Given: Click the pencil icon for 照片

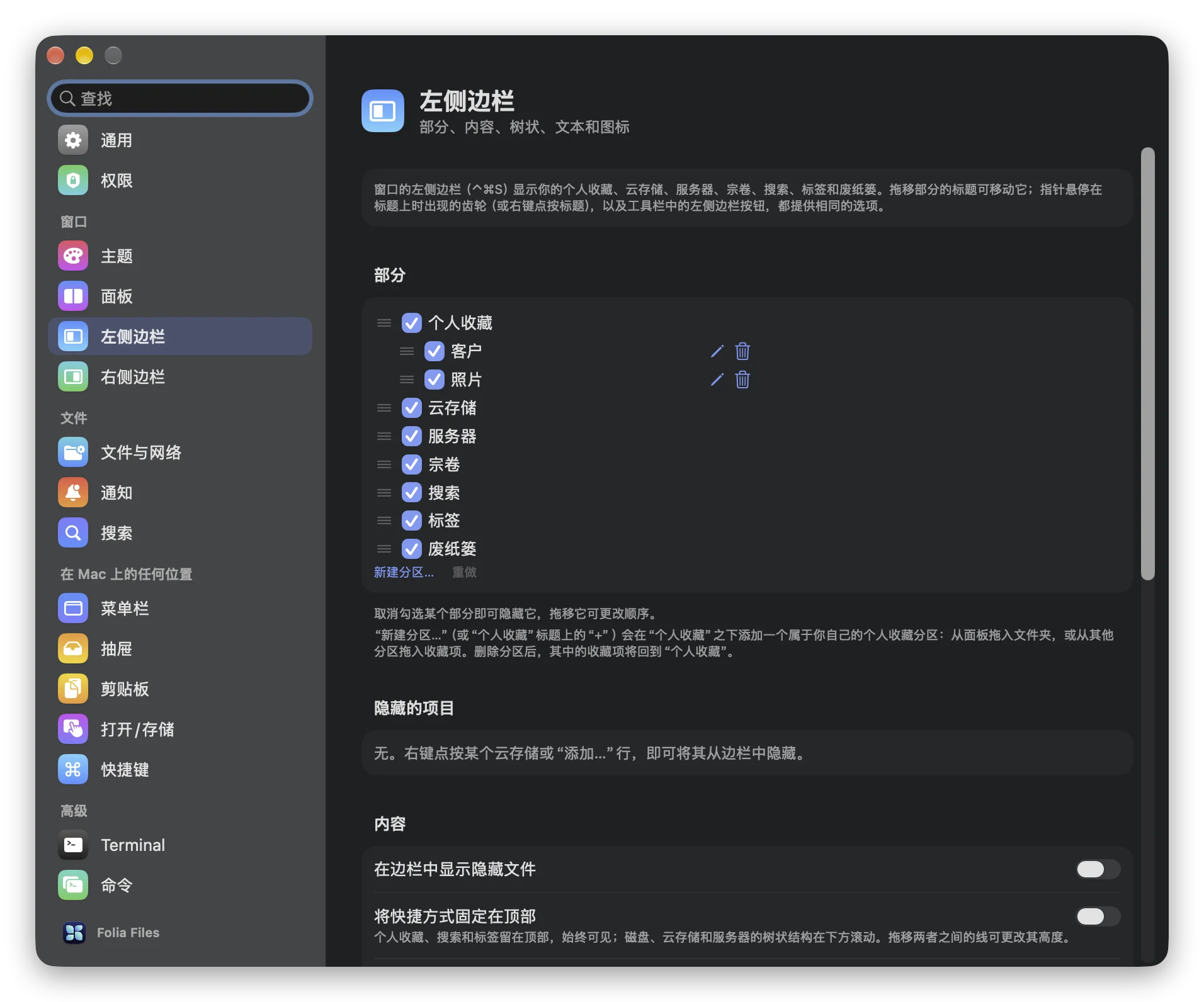Looking at the screenshot, I should coord(717,380).
